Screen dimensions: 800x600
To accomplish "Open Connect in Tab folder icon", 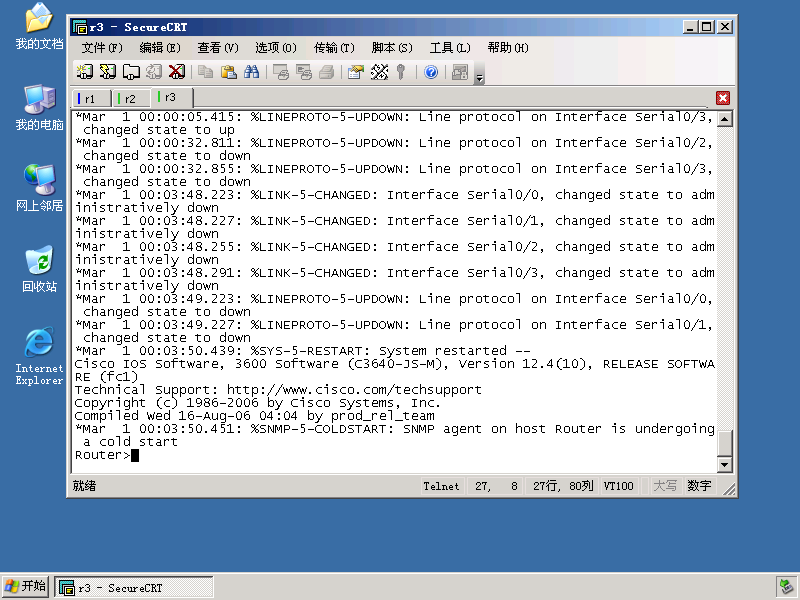I will (131, 72).
